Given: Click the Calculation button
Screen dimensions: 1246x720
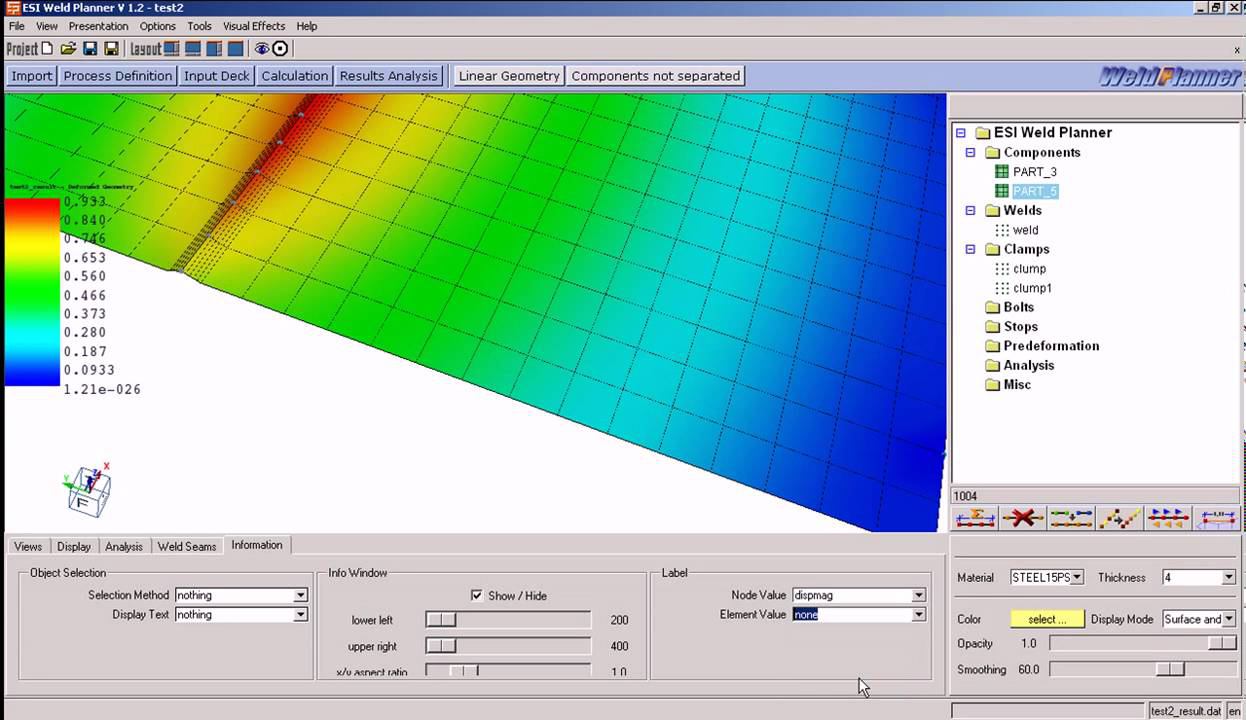Looking at the screenshot, I should 294,76.
